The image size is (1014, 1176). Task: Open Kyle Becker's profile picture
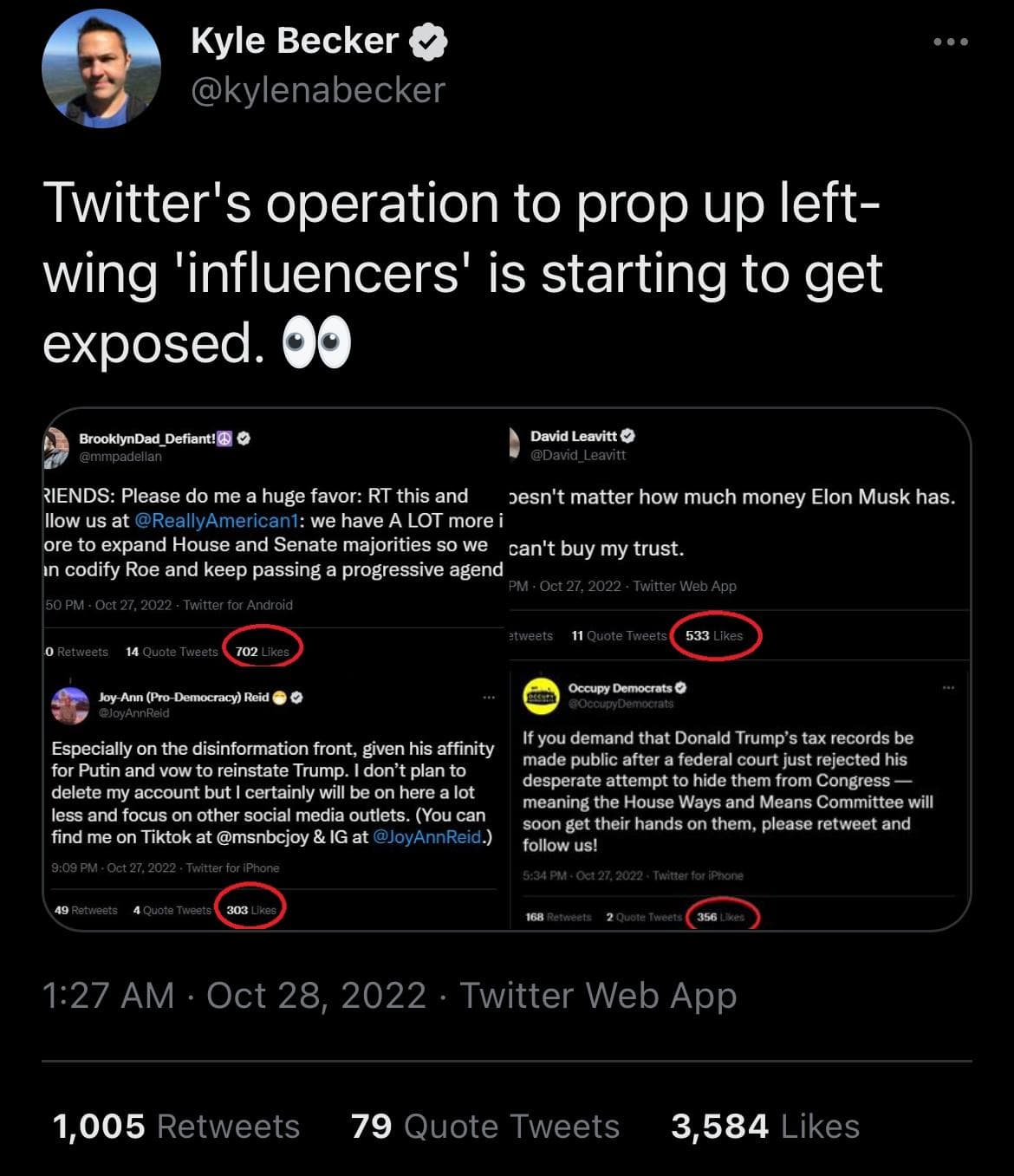click(x=101, y=69)
